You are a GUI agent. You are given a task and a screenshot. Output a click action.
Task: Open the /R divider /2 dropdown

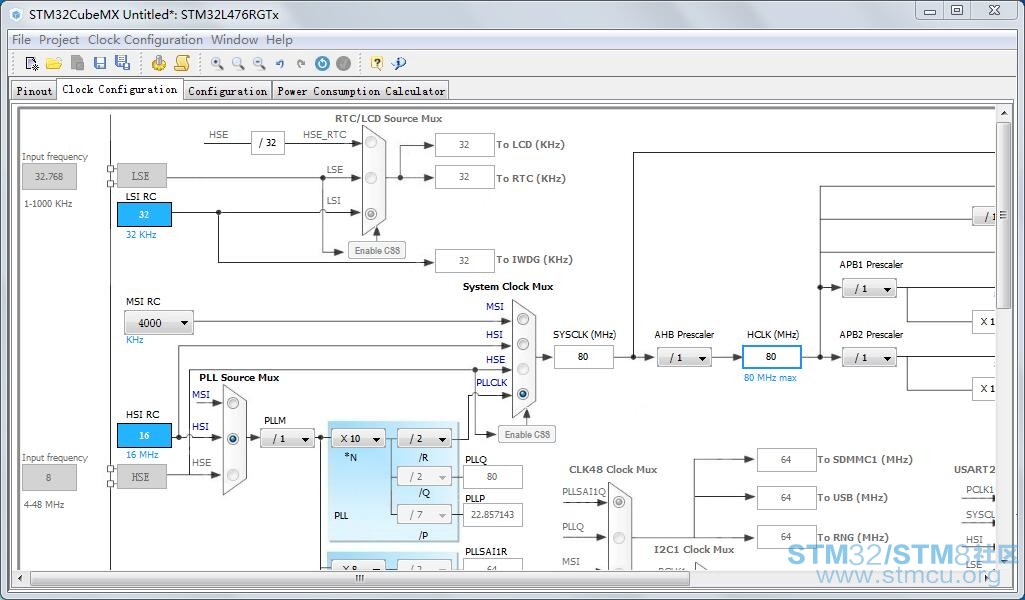tap(424, 439)
